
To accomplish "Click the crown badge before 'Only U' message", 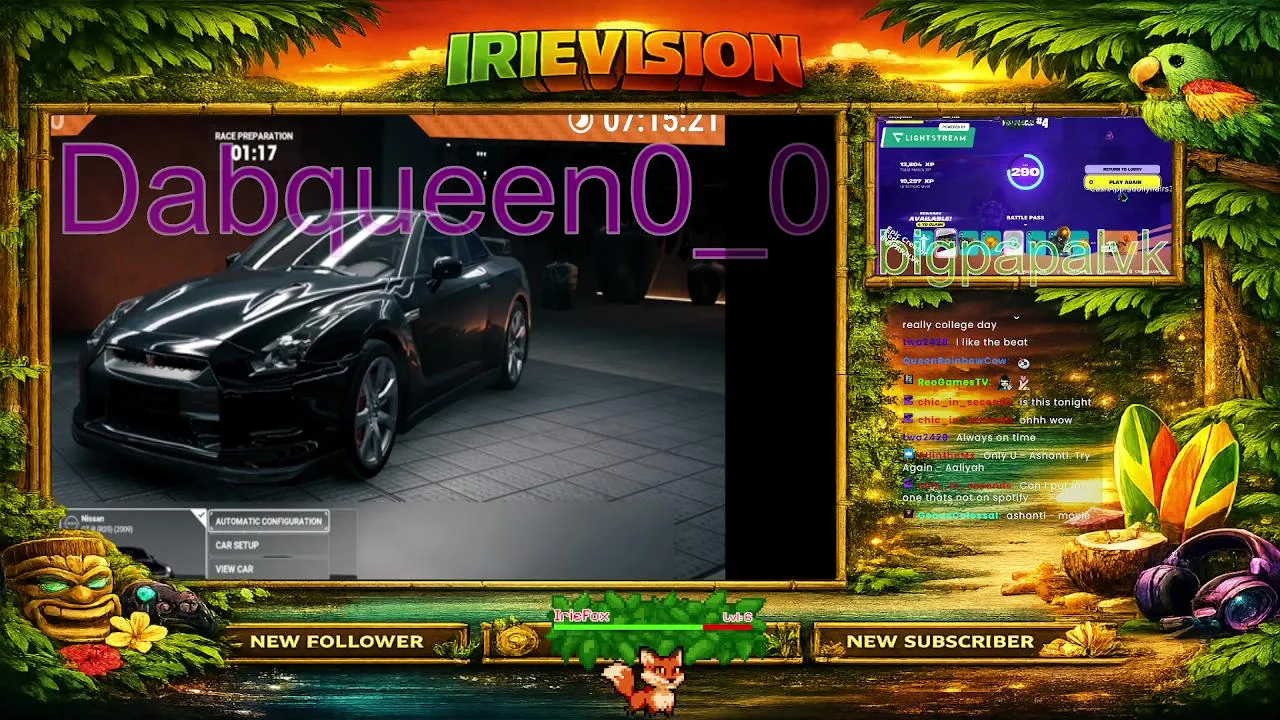I will click(x=908, y=454).
